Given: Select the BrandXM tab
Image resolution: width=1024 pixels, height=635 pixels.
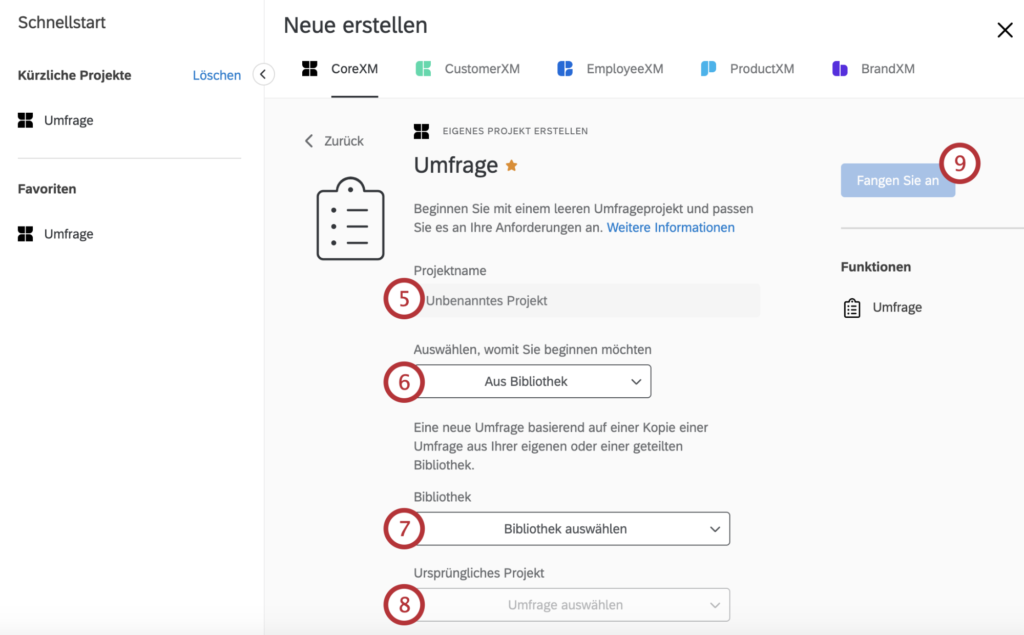Looking at the screenshot, I should tap(888, 69).
